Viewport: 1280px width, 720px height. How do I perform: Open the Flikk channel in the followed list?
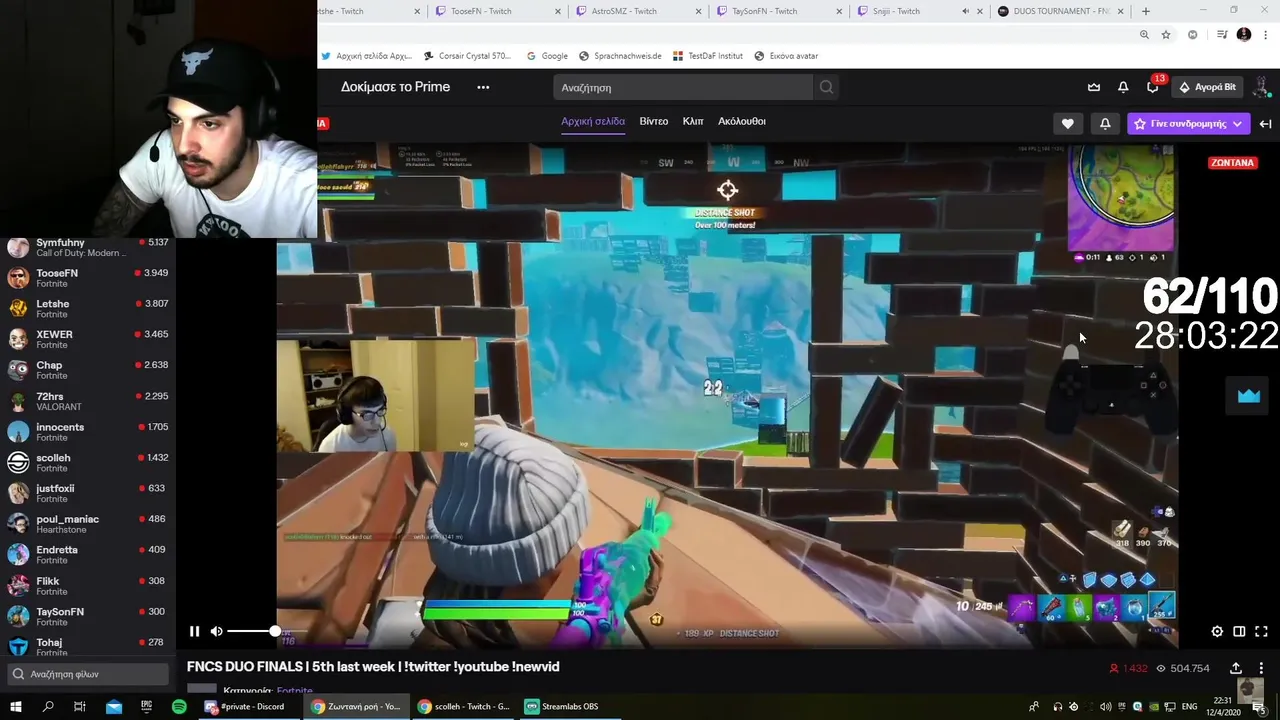(x=88, y=586)
